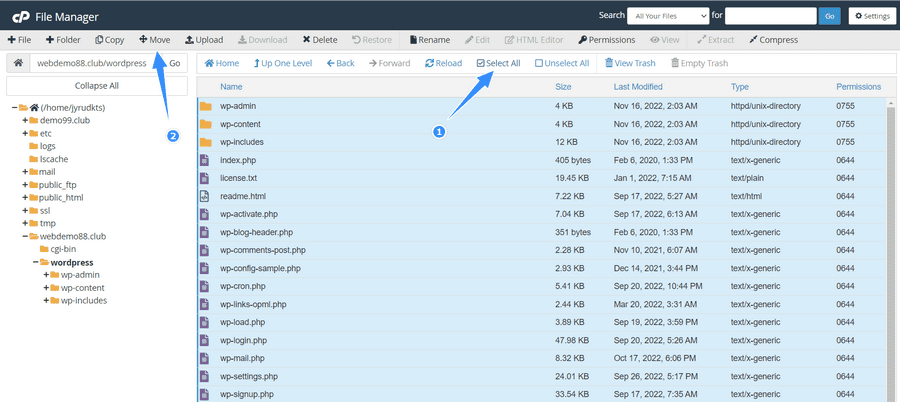The image size is (900, 402).
Task: Expand the etc tree folder
Action: (25, 133)
